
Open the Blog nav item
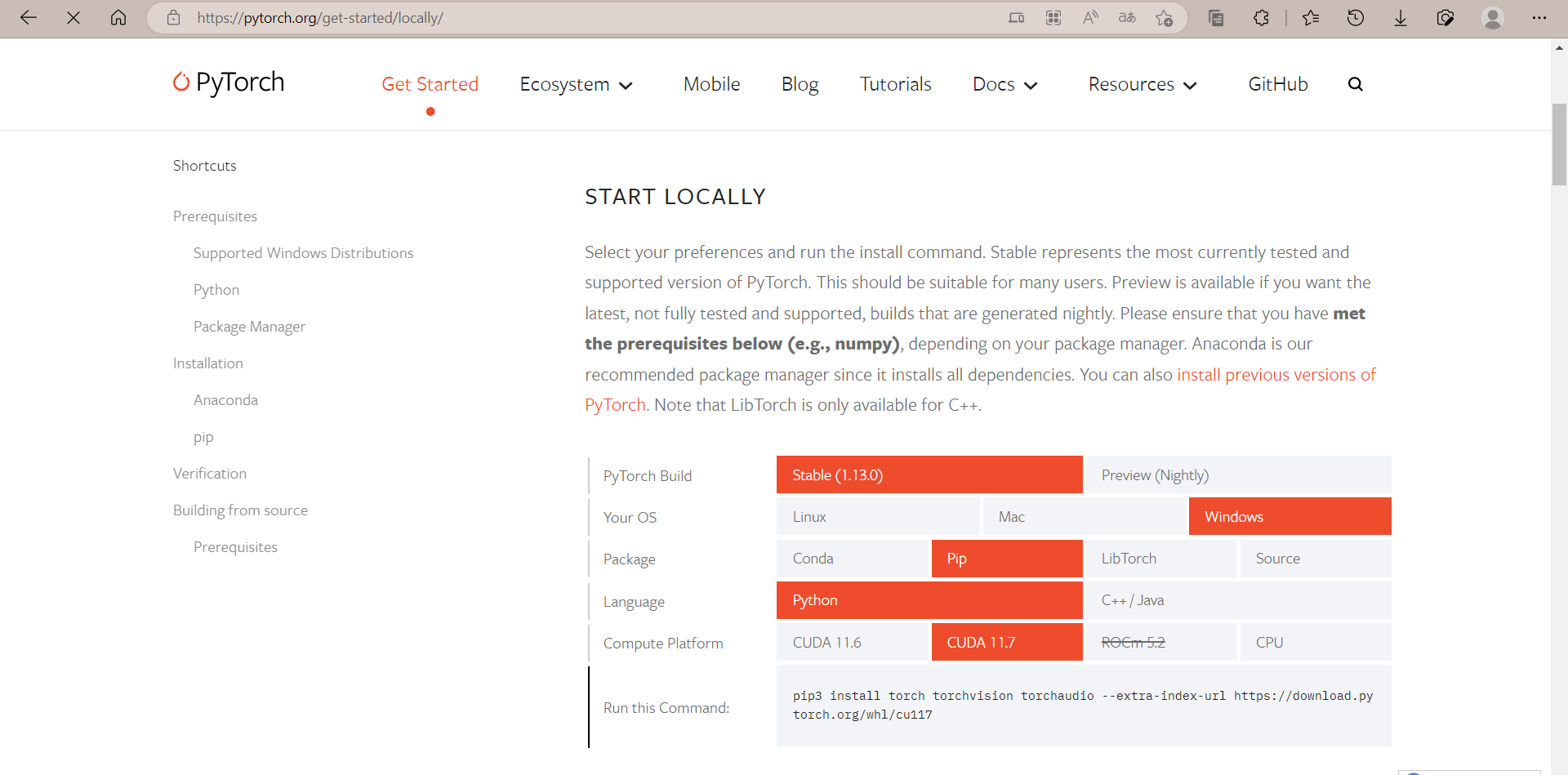click(x=800, y=84)
